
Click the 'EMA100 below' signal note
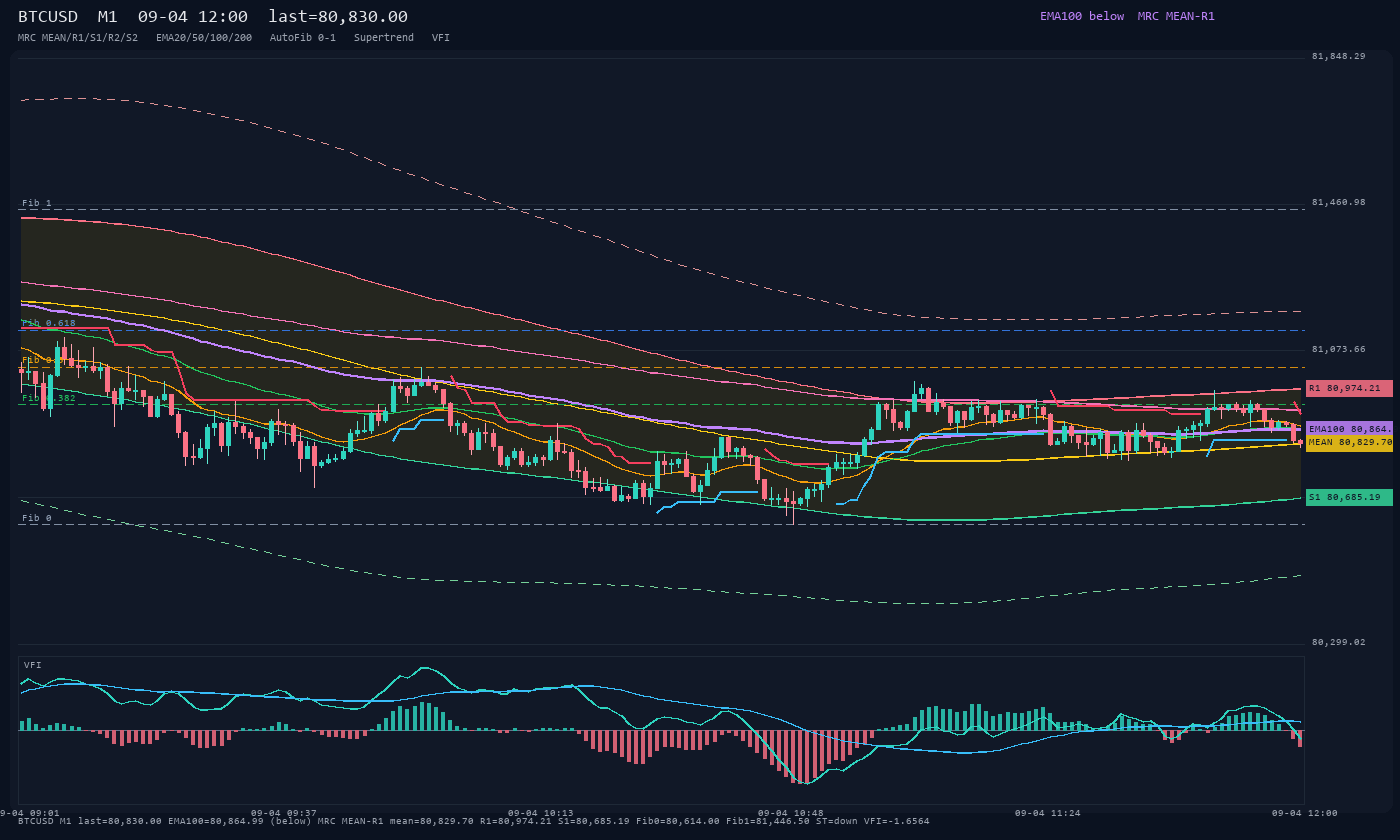[1082, 16]
